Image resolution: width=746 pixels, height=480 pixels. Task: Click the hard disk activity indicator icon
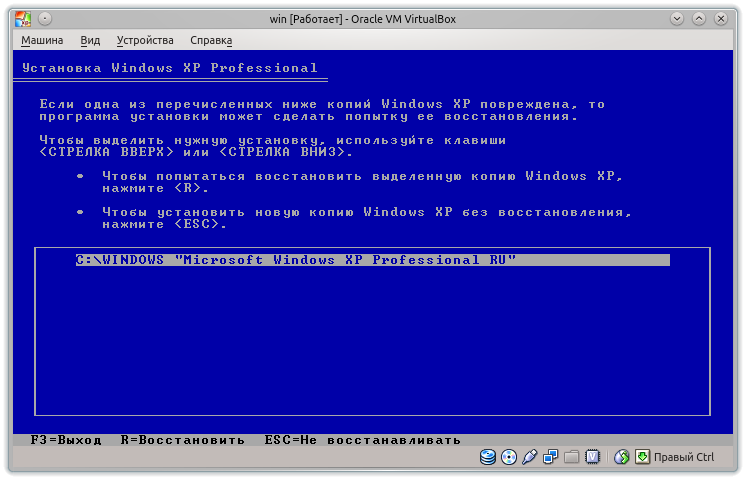click(x=488, y=458)
